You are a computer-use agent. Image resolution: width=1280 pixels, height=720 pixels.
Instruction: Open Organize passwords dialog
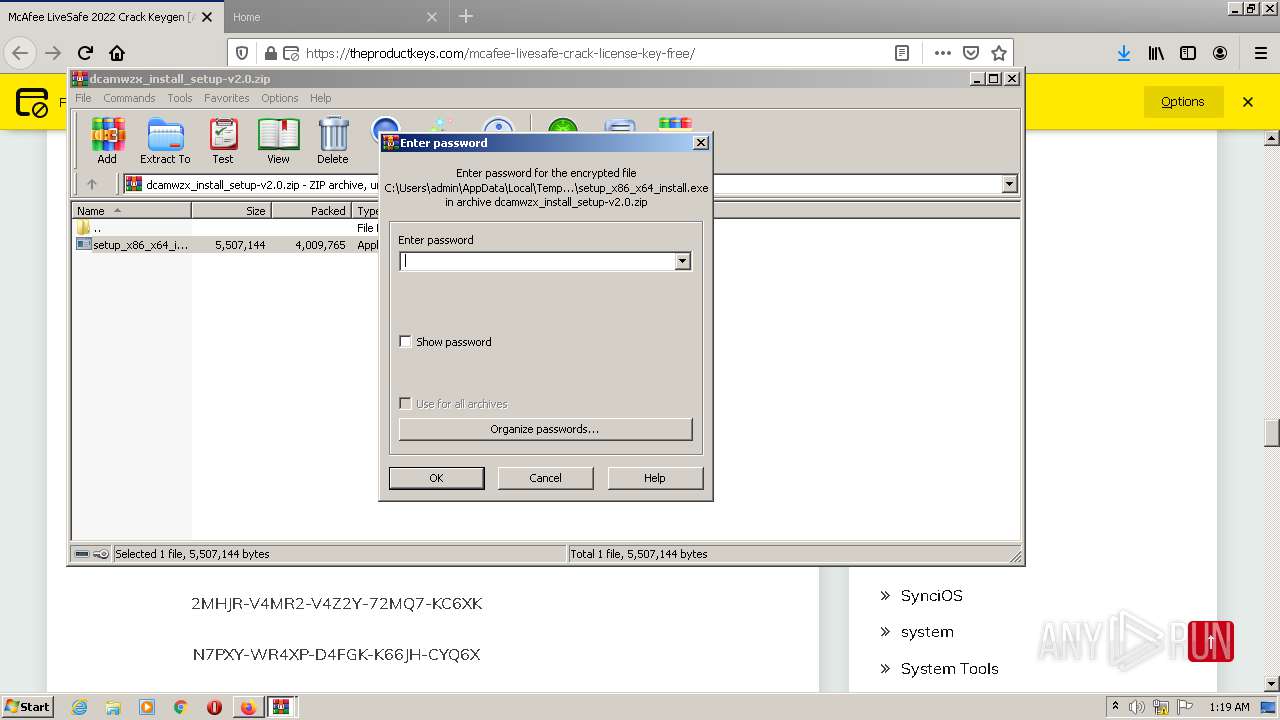coord(545,429)
